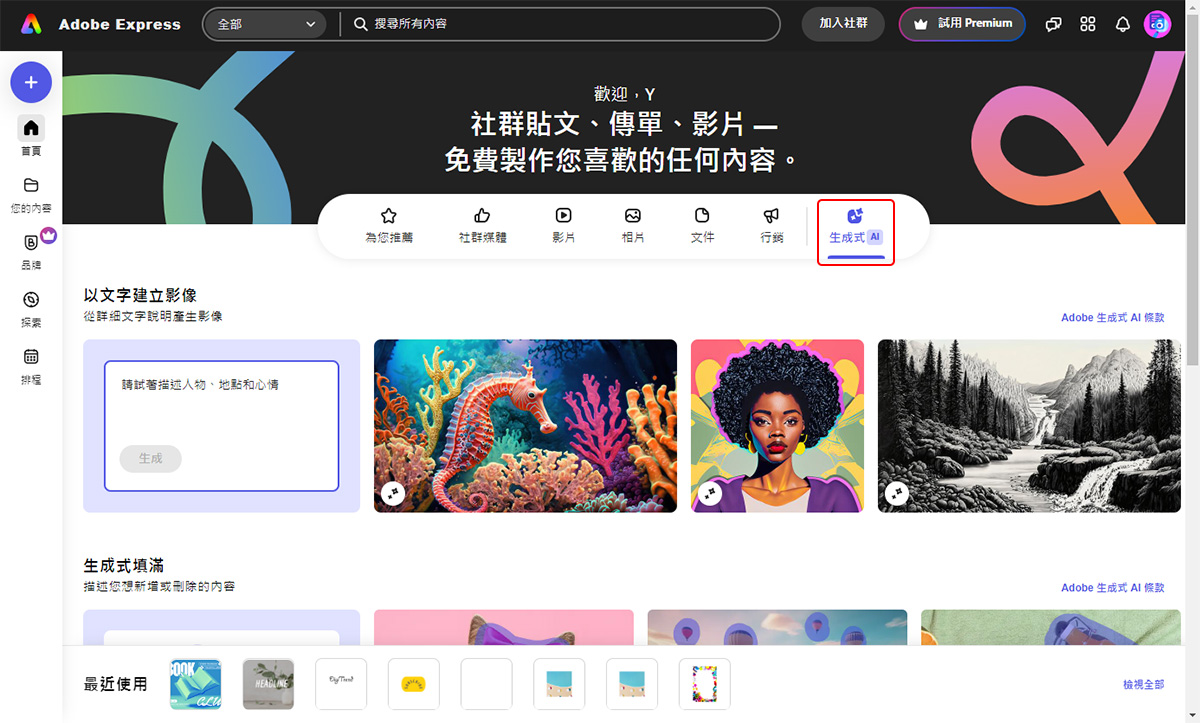Open your profile avatar in top bar
Screen dimensions: 1200x723
point(1157,24)
